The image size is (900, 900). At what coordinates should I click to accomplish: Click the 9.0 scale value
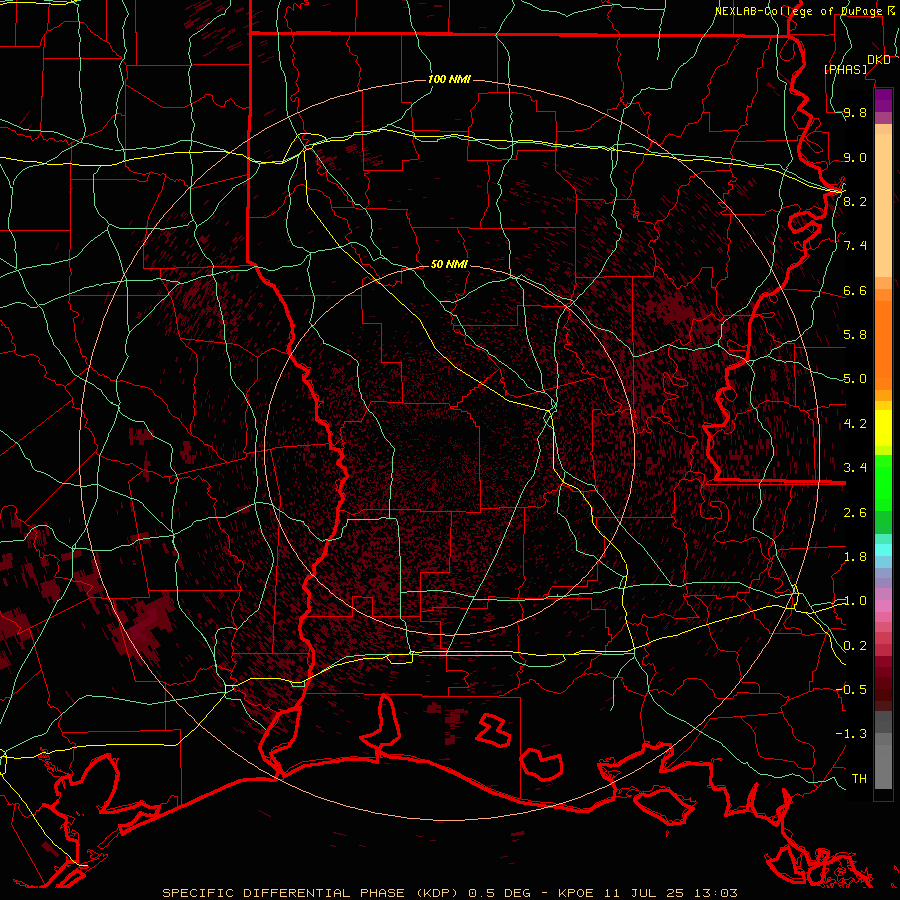coord(855,157)
